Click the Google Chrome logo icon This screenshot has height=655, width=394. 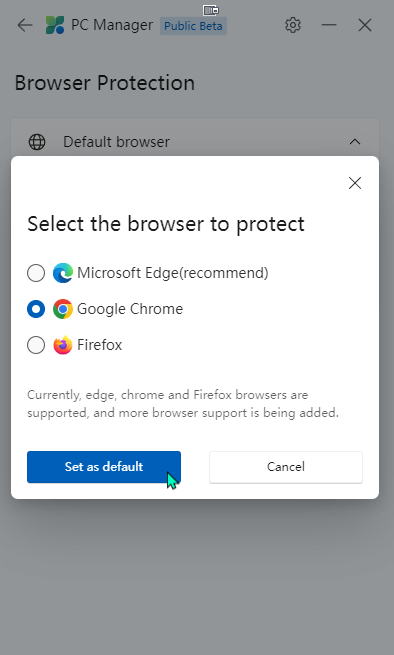click(x=63, y=309)
